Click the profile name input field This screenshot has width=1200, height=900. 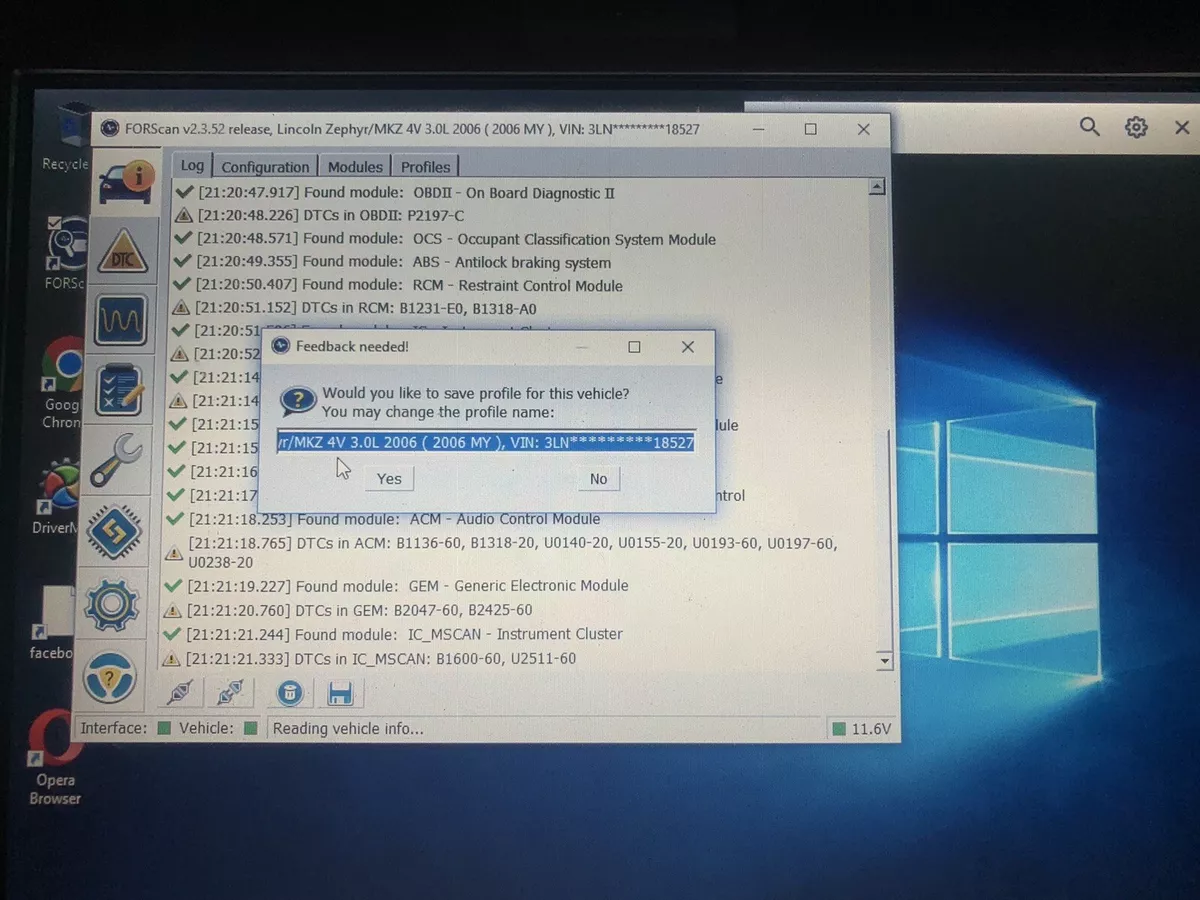486,442
